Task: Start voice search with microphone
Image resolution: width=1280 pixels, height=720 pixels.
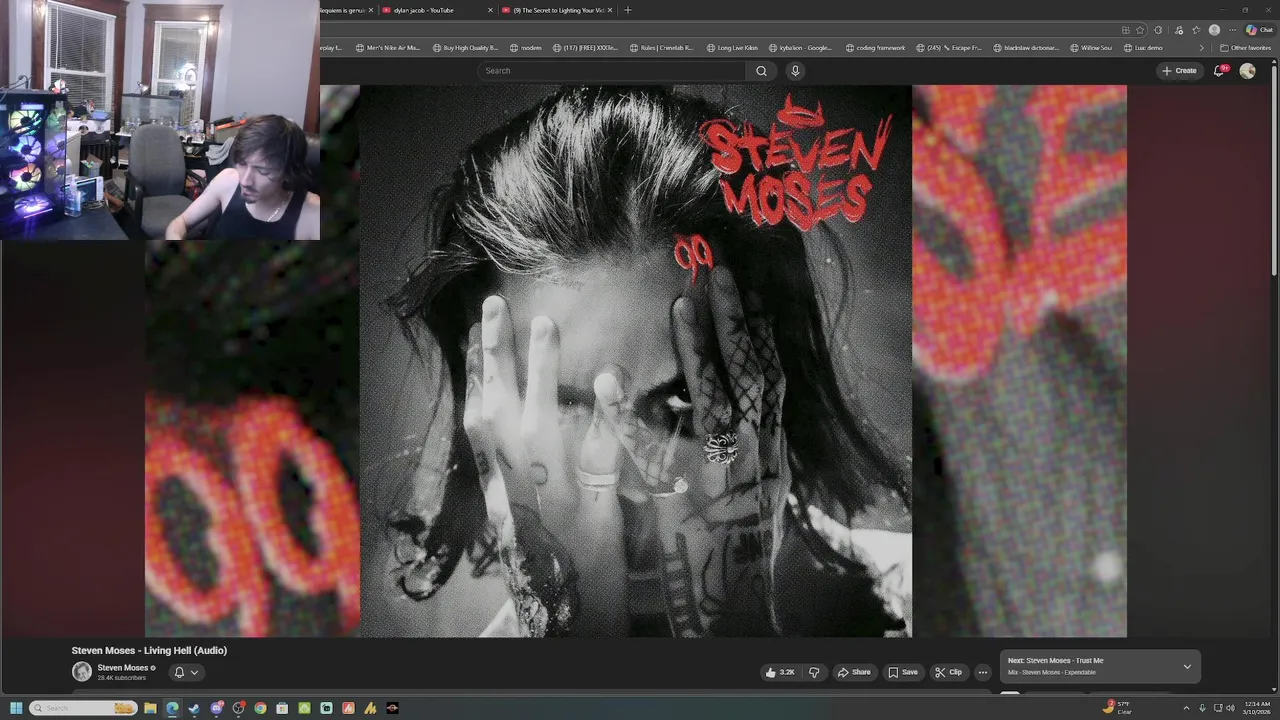Action: click(x=795, y=71)
